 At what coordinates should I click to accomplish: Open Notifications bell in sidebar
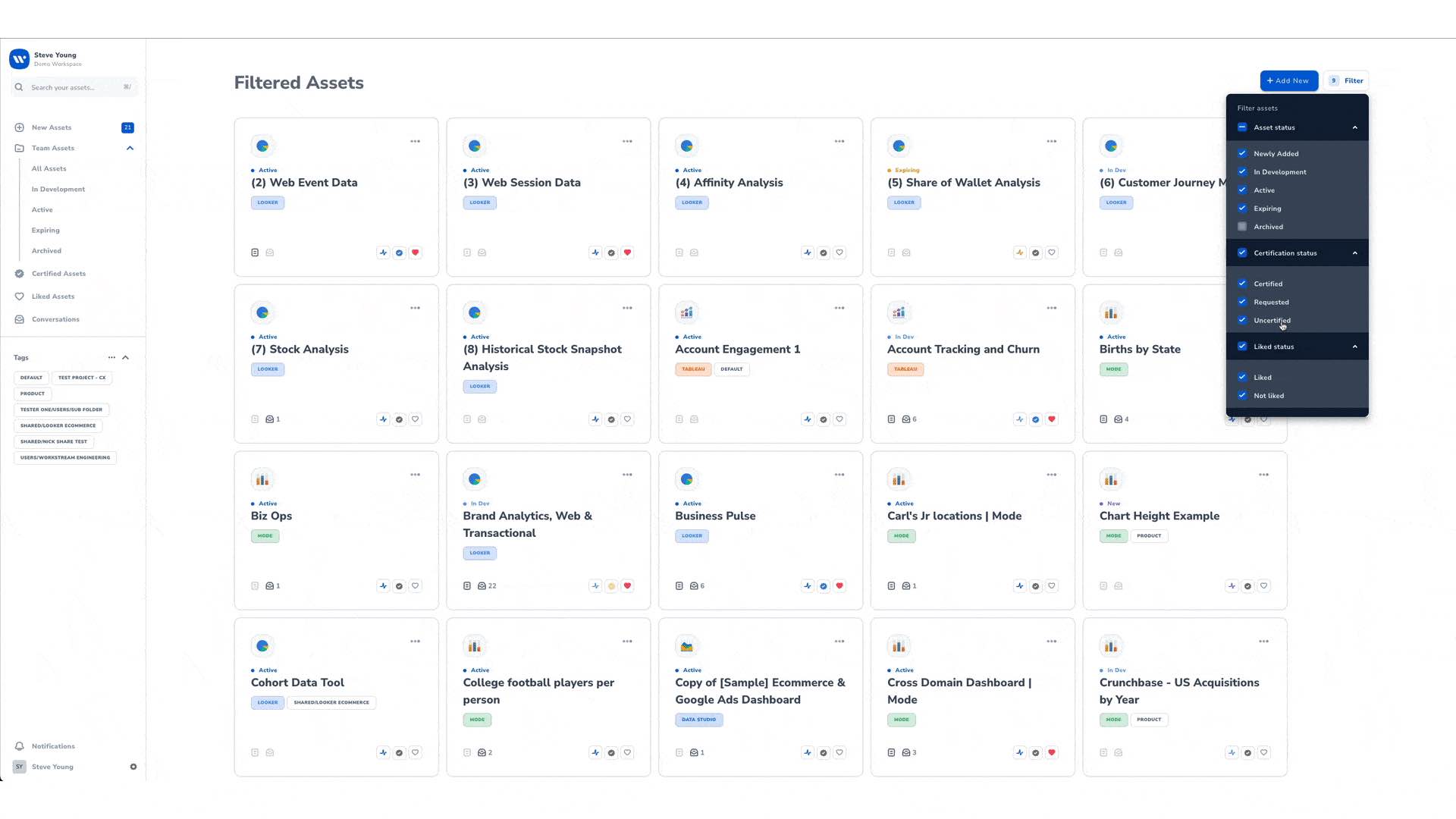point(20,746)
